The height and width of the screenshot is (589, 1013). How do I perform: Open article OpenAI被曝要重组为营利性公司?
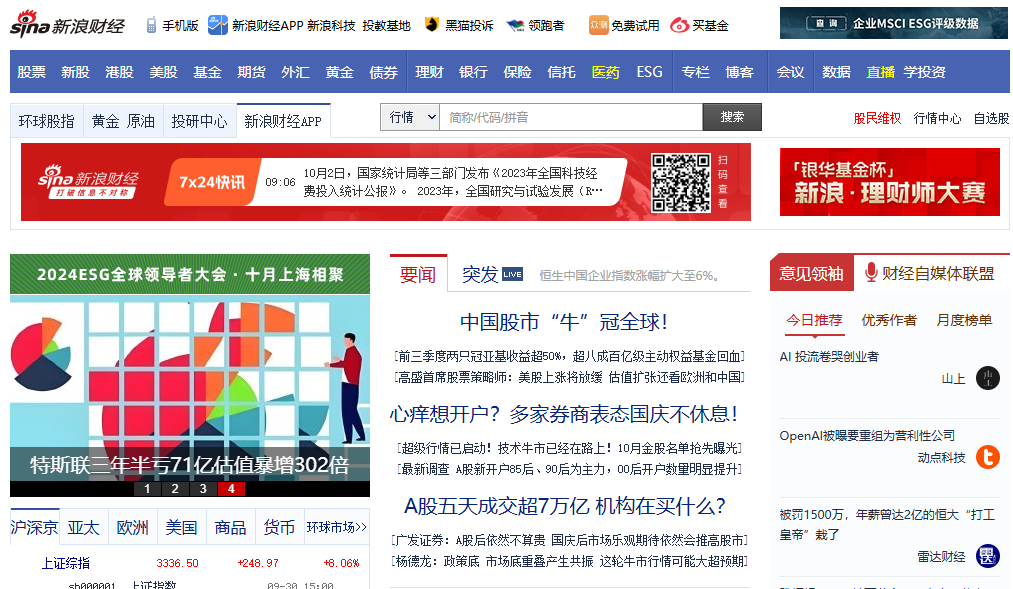point(867,436)
